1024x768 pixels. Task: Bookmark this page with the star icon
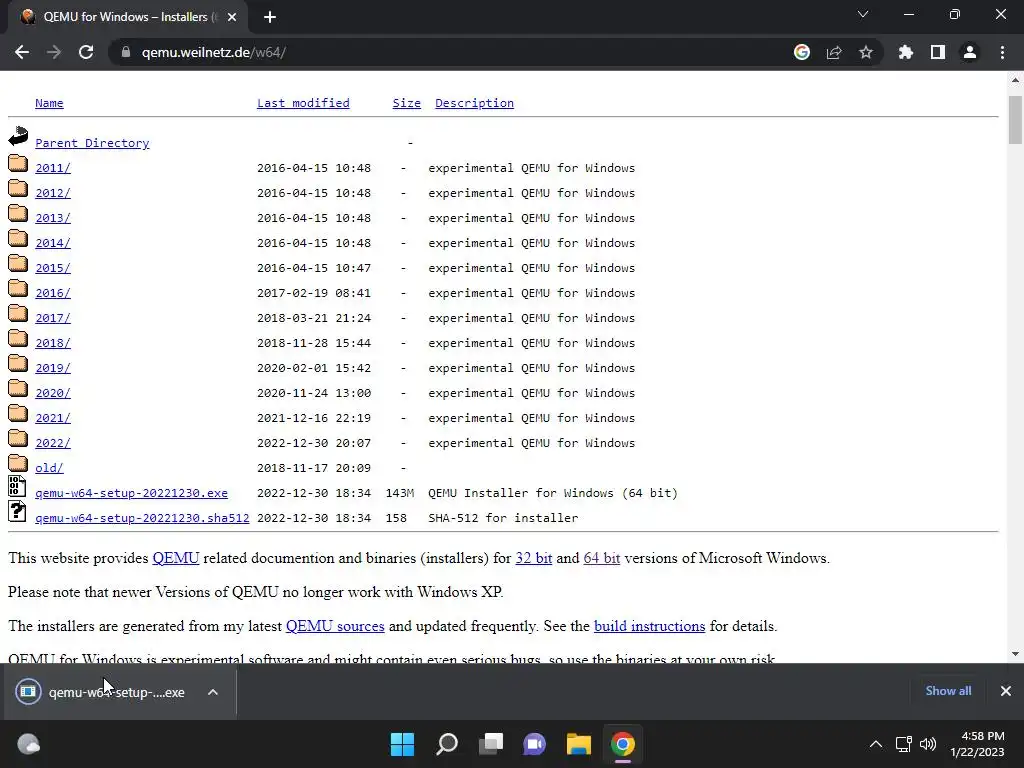tap(866, 52)
